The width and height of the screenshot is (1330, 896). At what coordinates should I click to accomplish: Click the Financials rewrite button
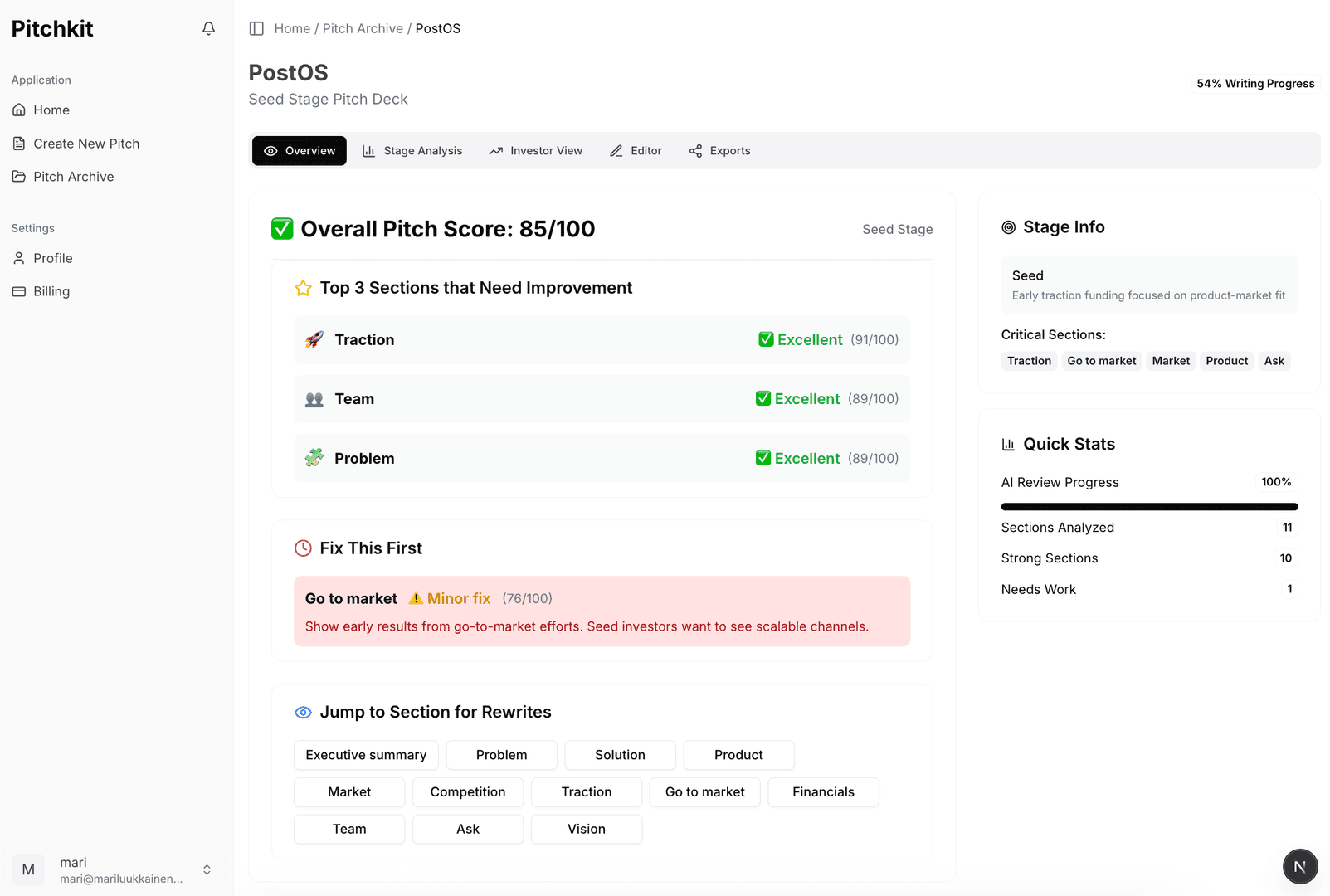(x=822, y=791)
